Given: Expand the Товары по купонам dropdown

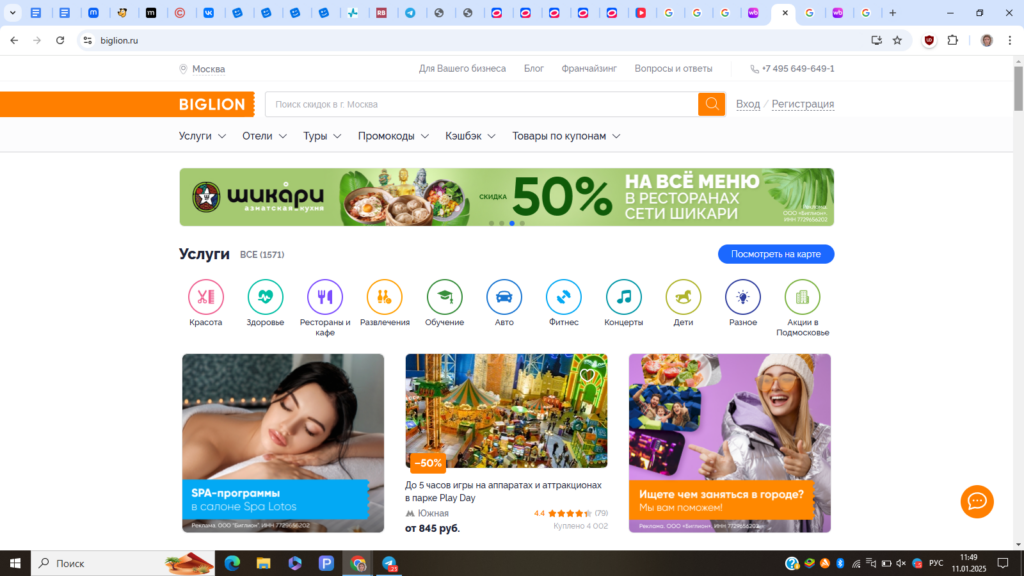Looking at the screenshot, I should (566, 136).
